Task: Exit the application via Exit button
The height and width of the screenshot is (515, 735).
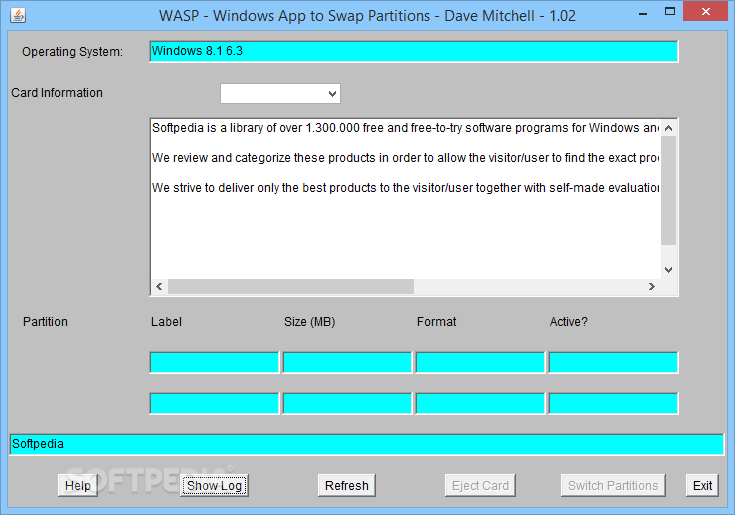Action: pyautogui.click(x=702, y=485)
